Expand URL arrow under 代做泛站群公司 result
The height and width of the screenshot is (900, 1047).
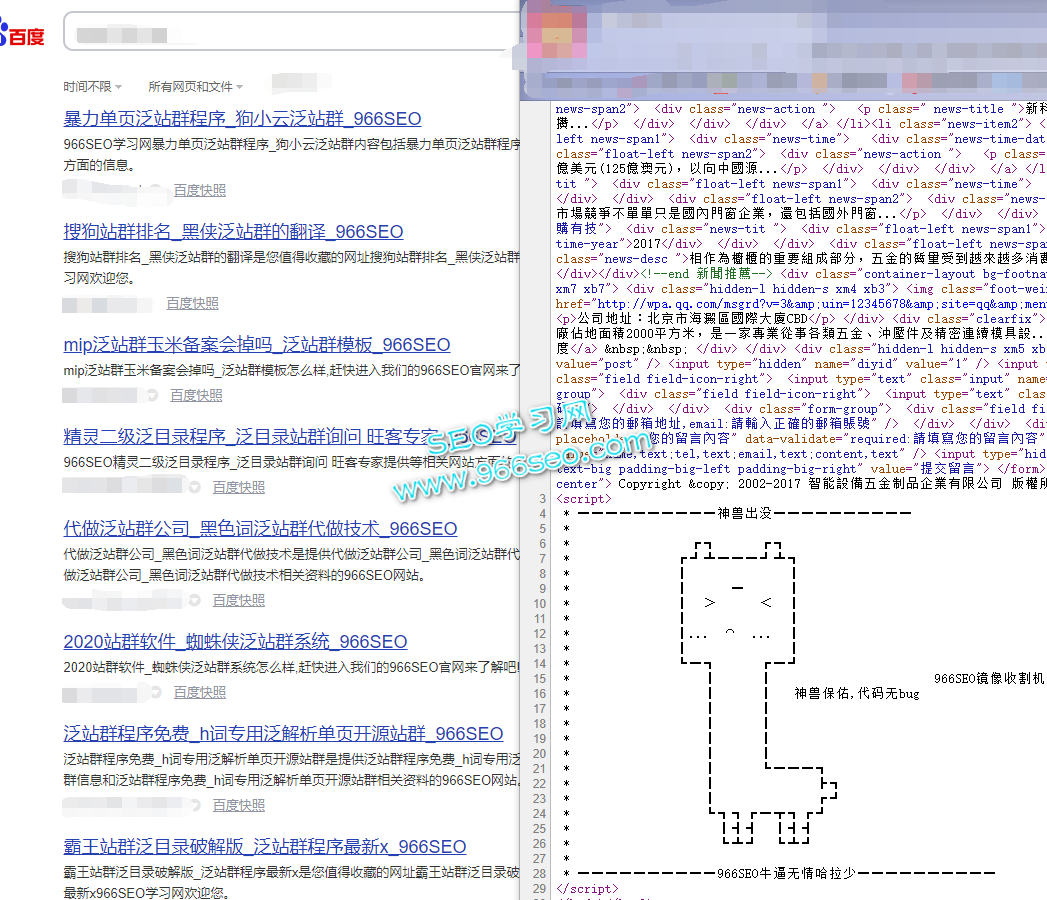(x=195, y=600)
